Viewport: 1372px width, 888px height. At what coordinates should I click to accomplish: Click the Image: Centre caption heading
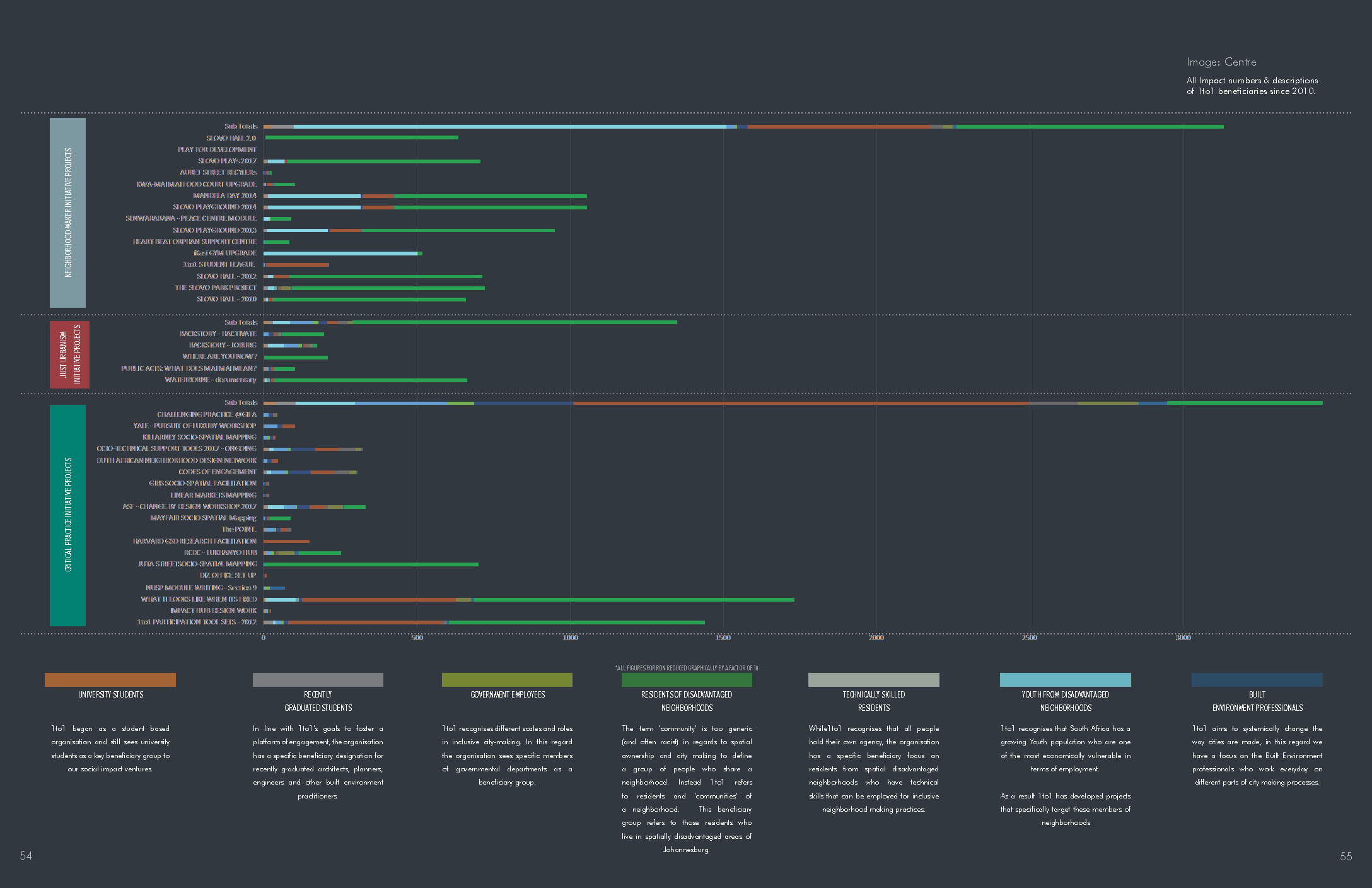click(1221, 62)
